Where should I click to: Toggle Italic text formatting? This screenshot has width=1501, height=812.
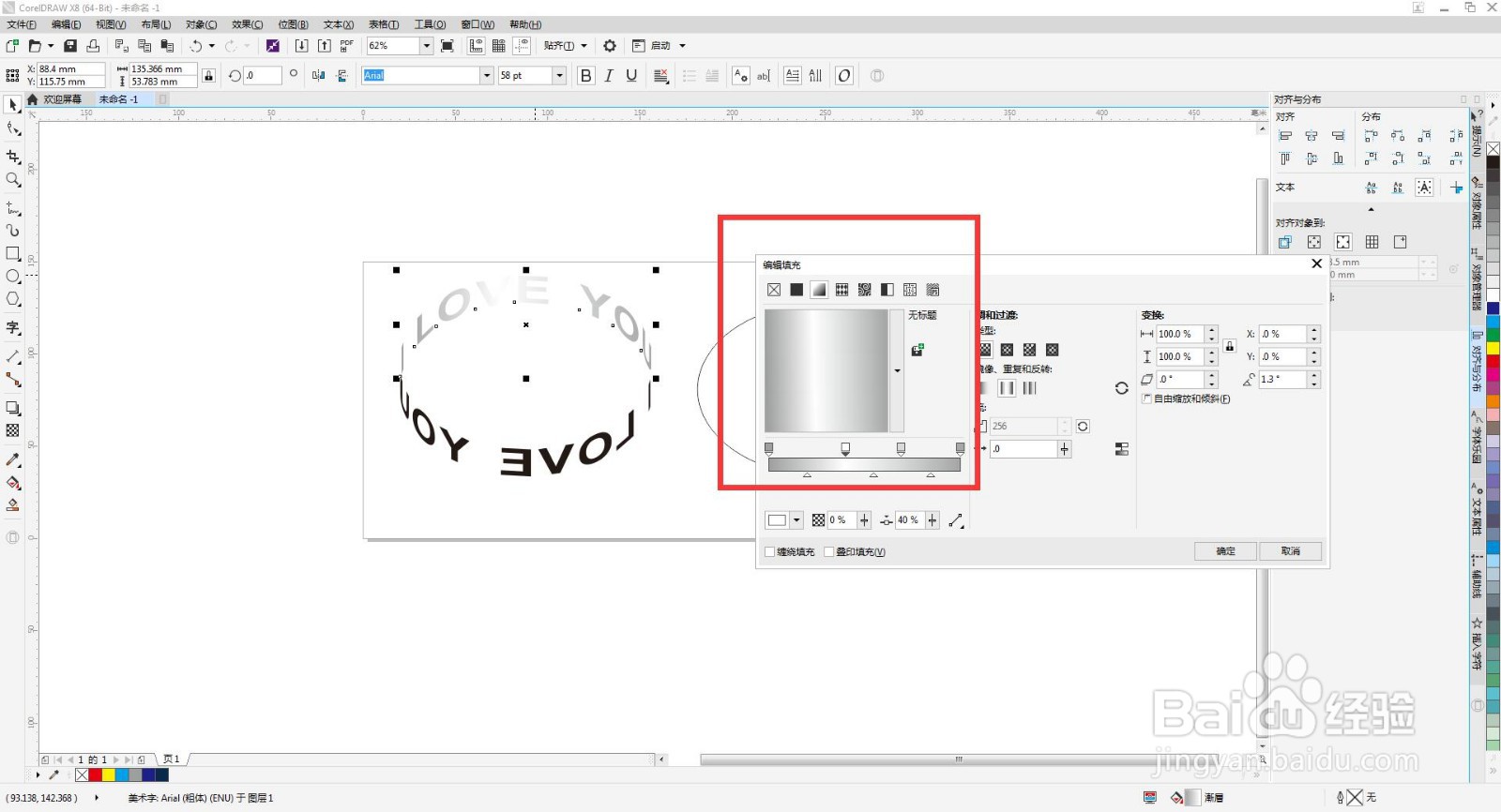pos(609,76)
